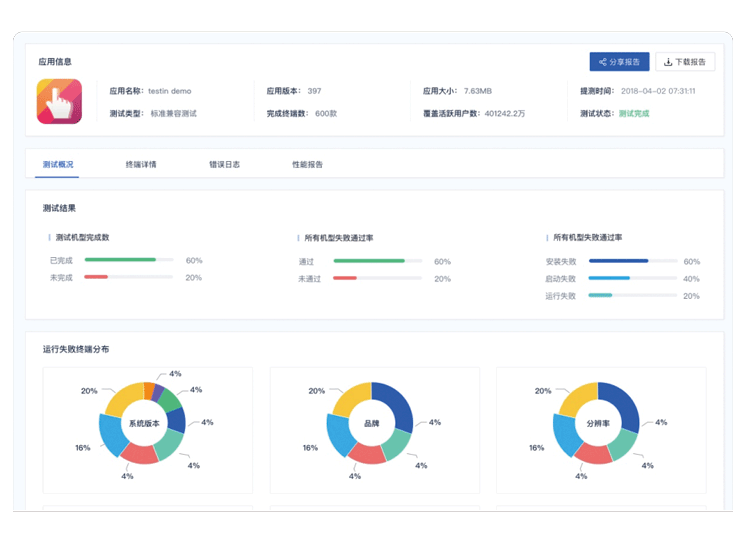Click the 通过 green progress bar
Screen dimensions: 750x550
pos(369,261)
